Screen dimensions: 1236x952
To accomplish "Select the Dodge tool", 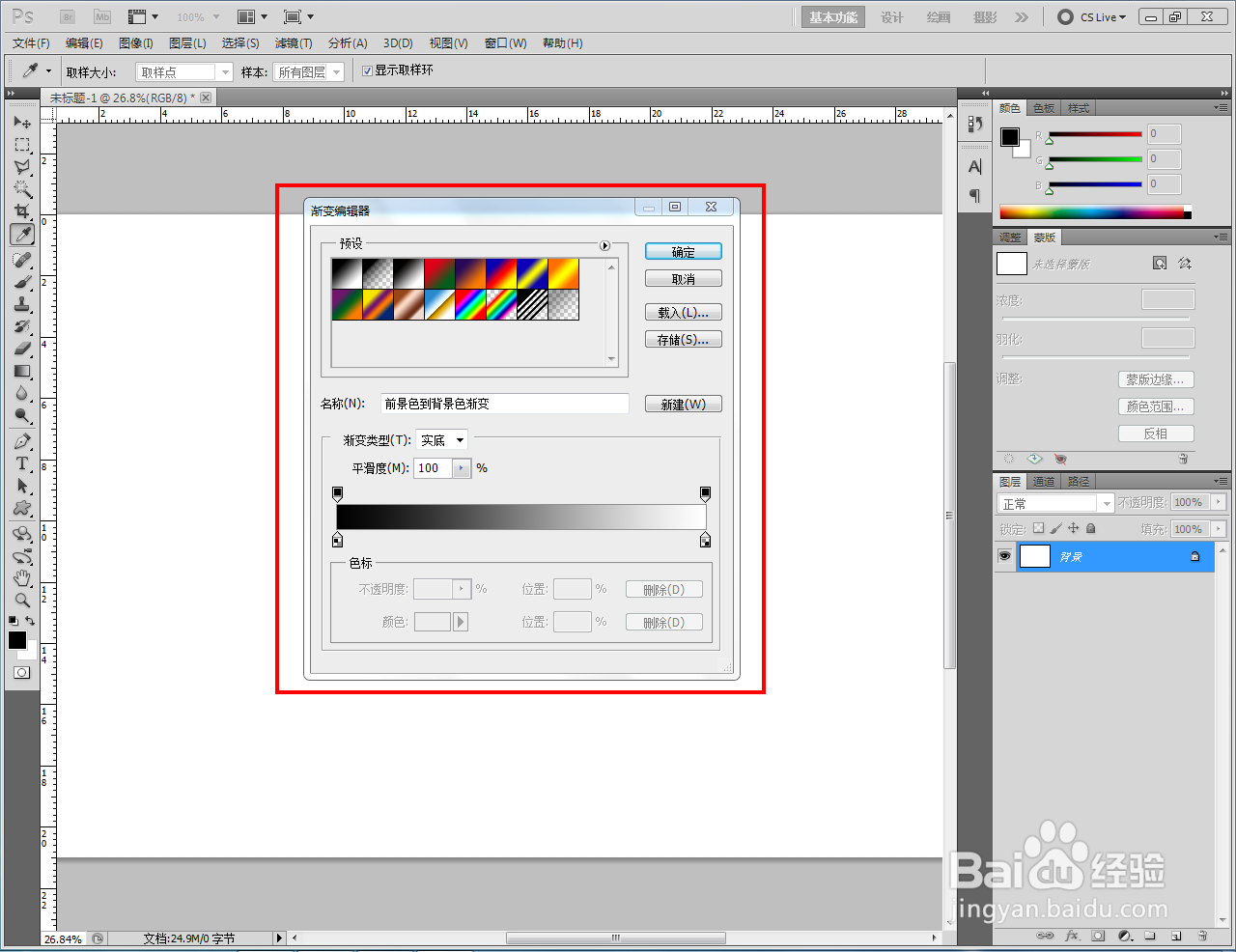I will pyautogui.click(x=22, y=415).
